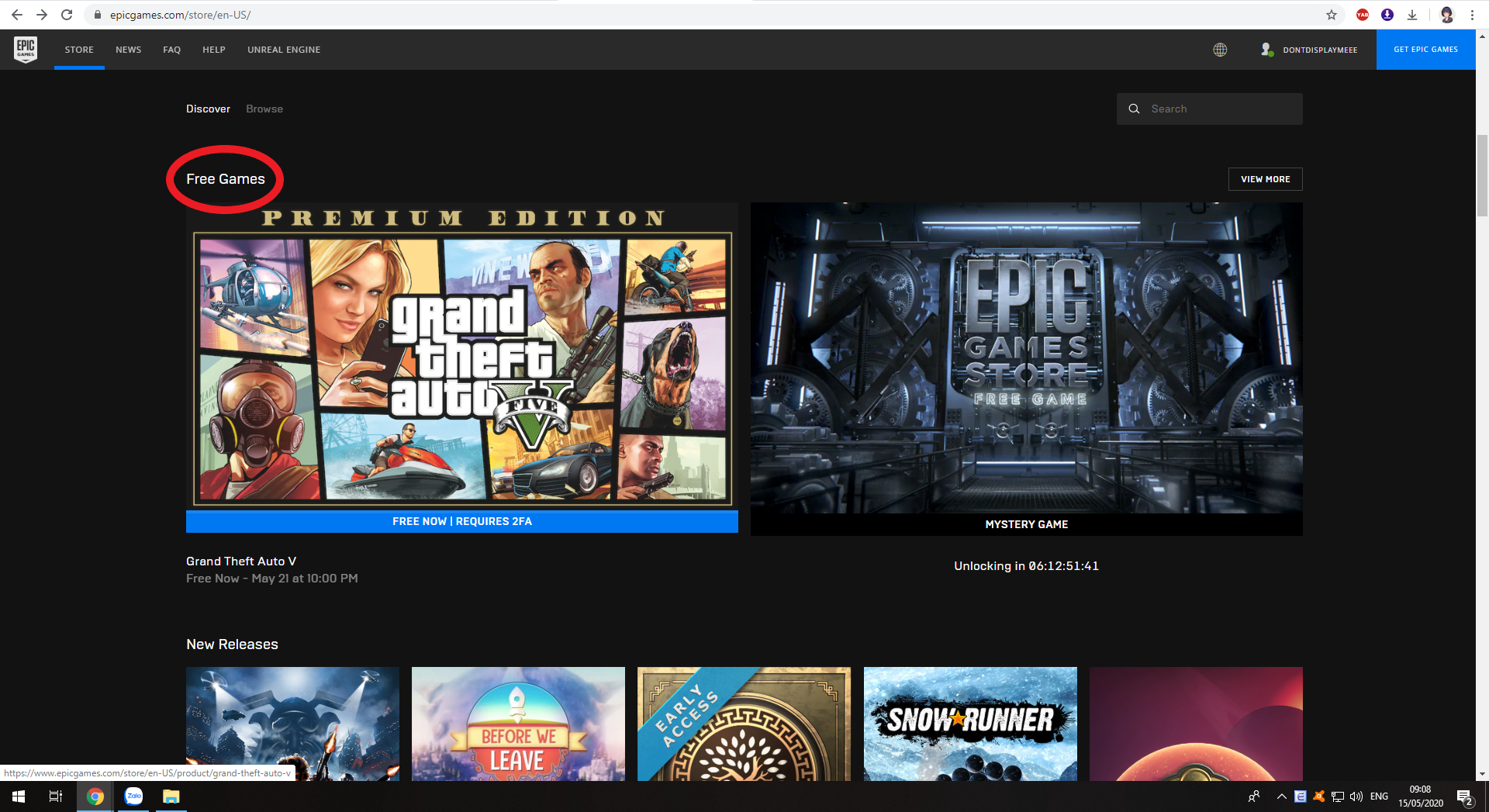Open Chrome three-dot menu
The height and width of the screenshot is (812, 1489).
pos(1472,15)
